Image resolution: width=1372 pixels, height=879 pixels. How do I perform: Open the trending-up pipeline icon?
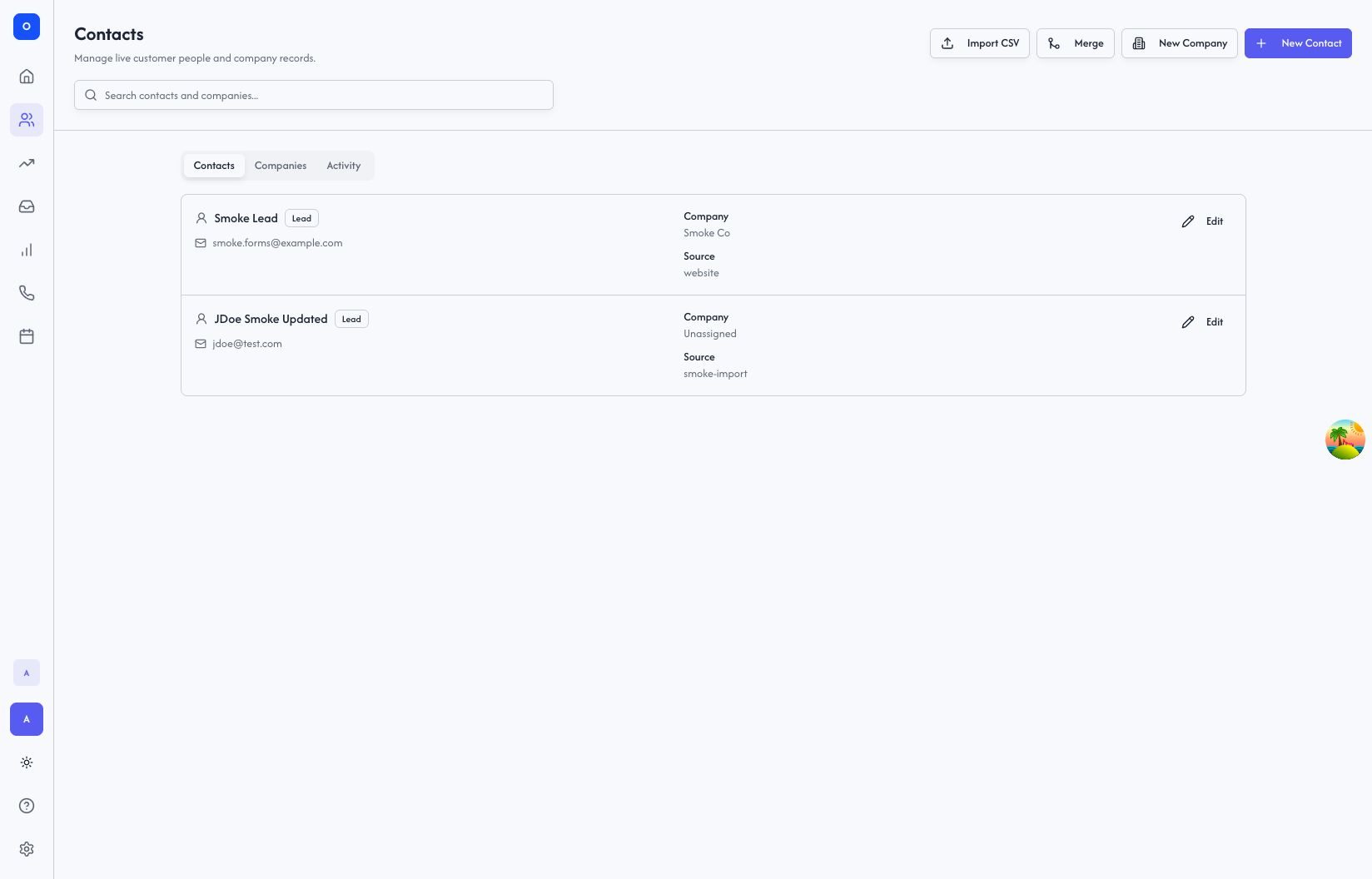pos(27,163)
